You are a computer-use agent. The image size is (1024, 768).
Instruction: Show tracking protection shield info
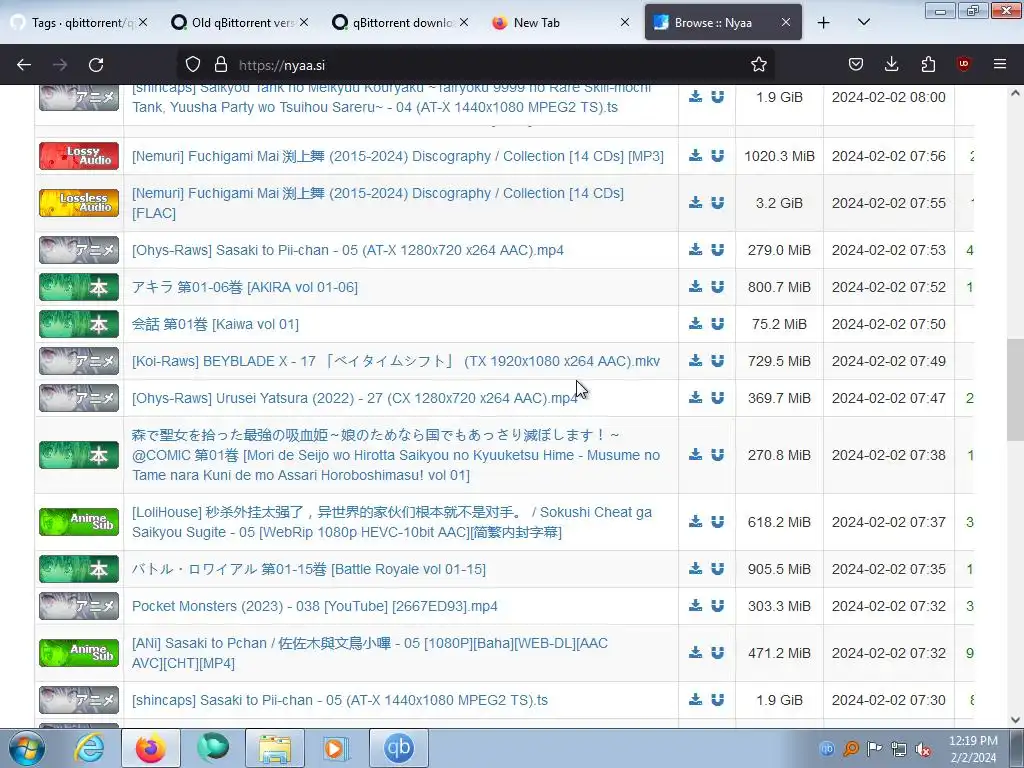(193, 65)
